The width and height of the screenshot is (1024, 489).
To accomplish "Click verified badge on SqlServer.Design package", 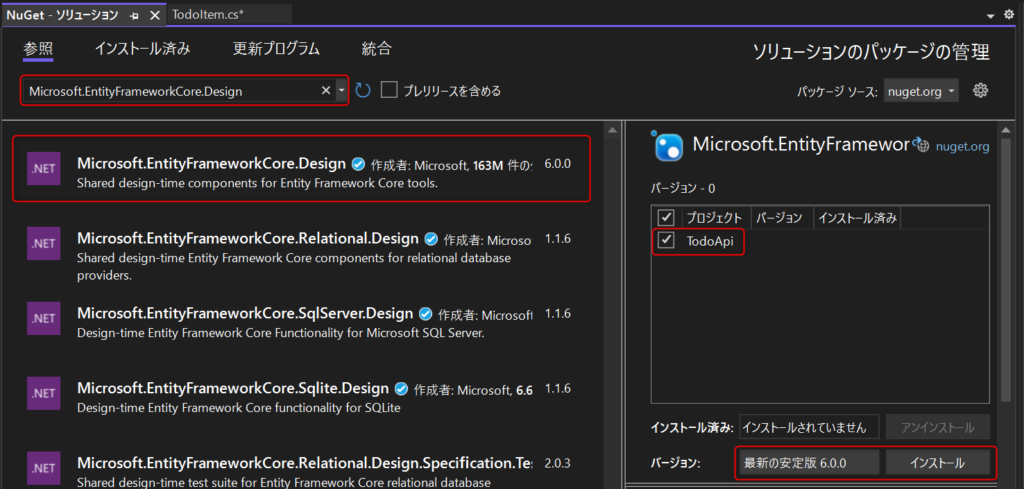I will pyautogui.click(x=426, y=314).
